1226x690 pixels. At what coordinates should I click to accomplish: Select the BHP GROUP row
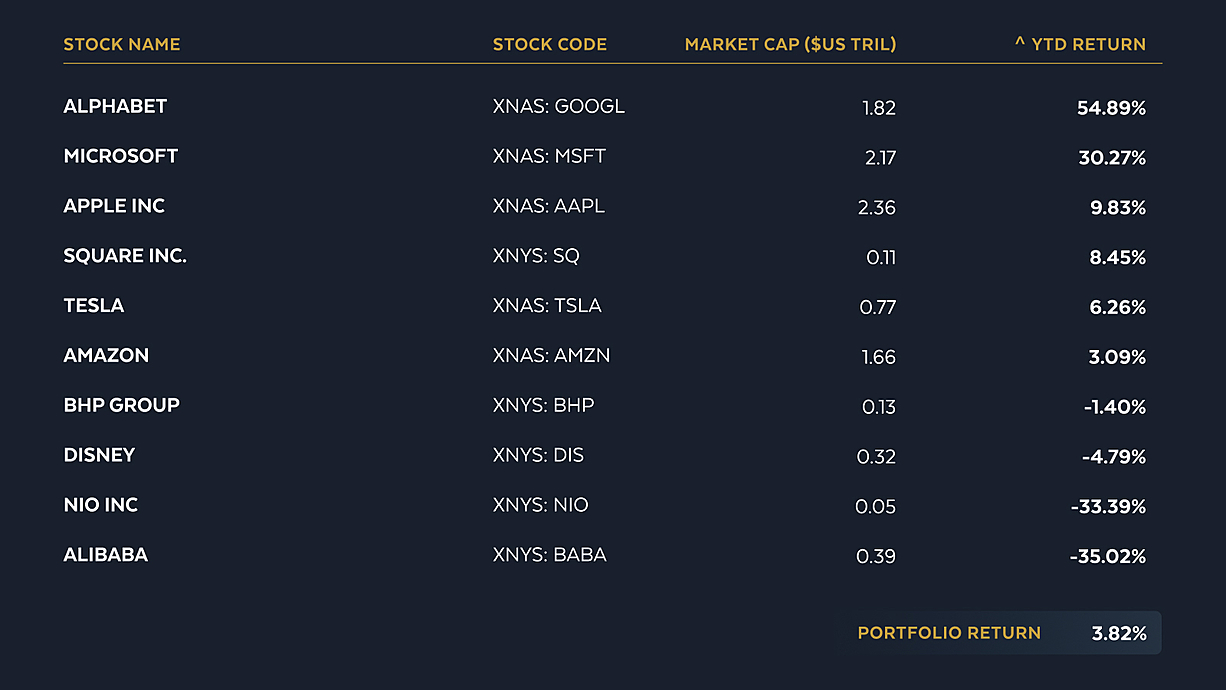(612, 407)
